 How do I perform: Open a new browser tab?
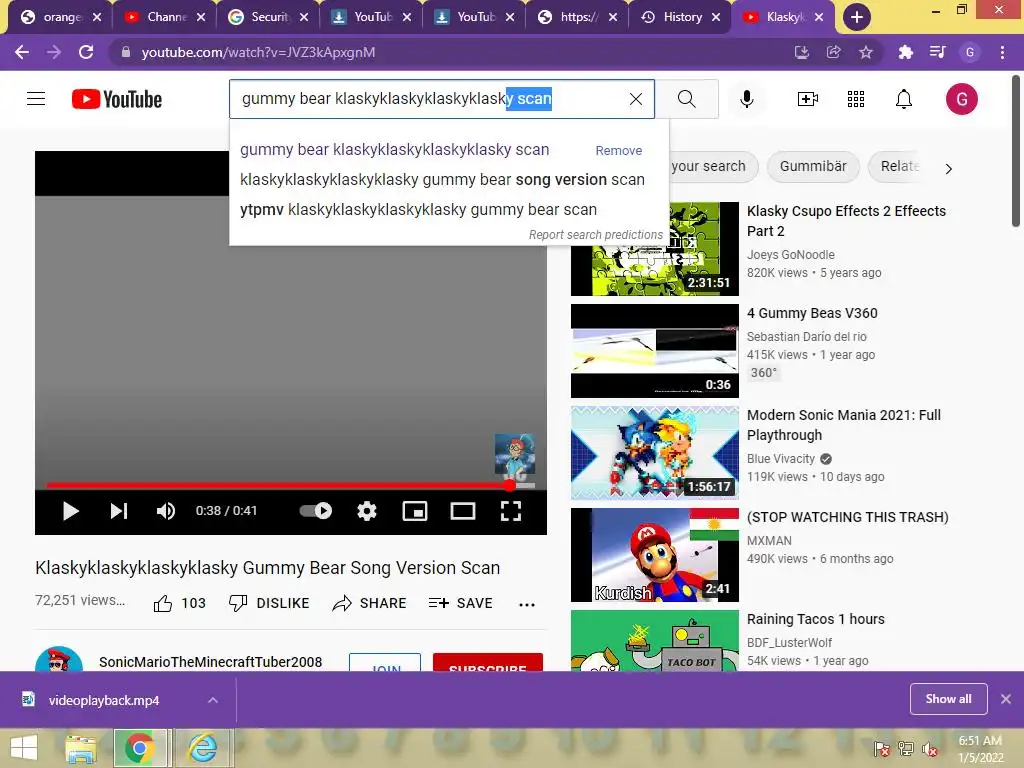pos(857,17)
